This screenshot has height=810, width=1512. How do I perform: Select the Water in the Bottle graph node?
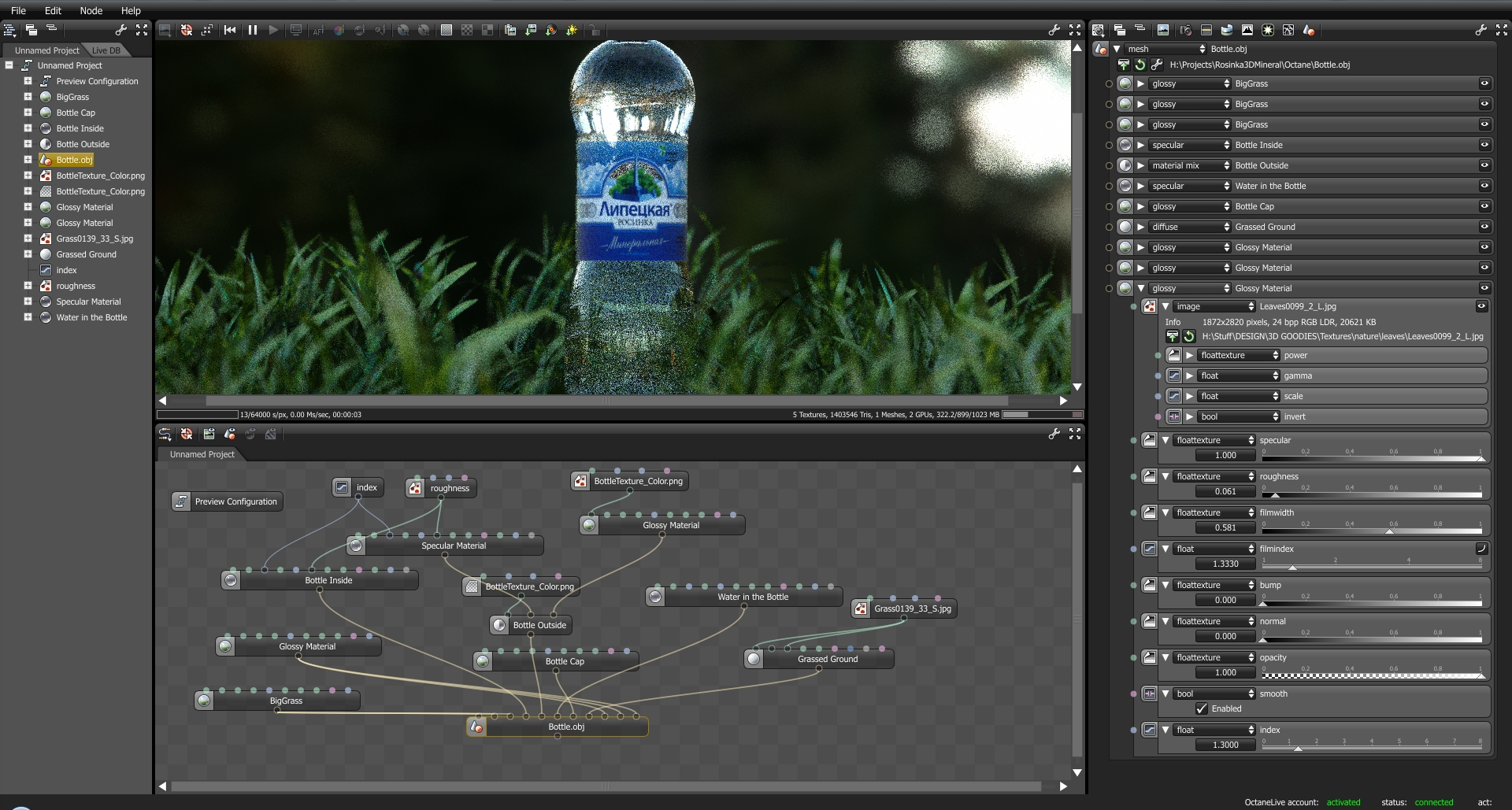click(x=744, y=597)
